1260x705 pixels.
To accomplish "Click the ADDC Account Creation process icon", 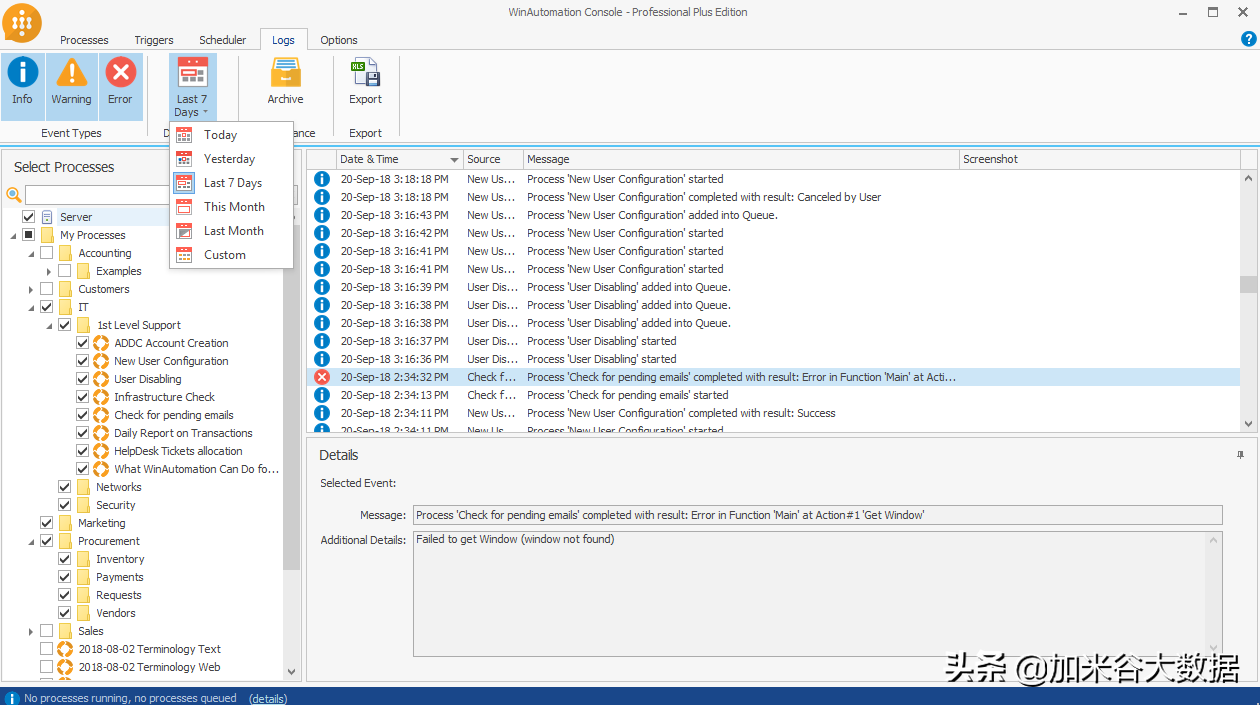I will 101,343.
